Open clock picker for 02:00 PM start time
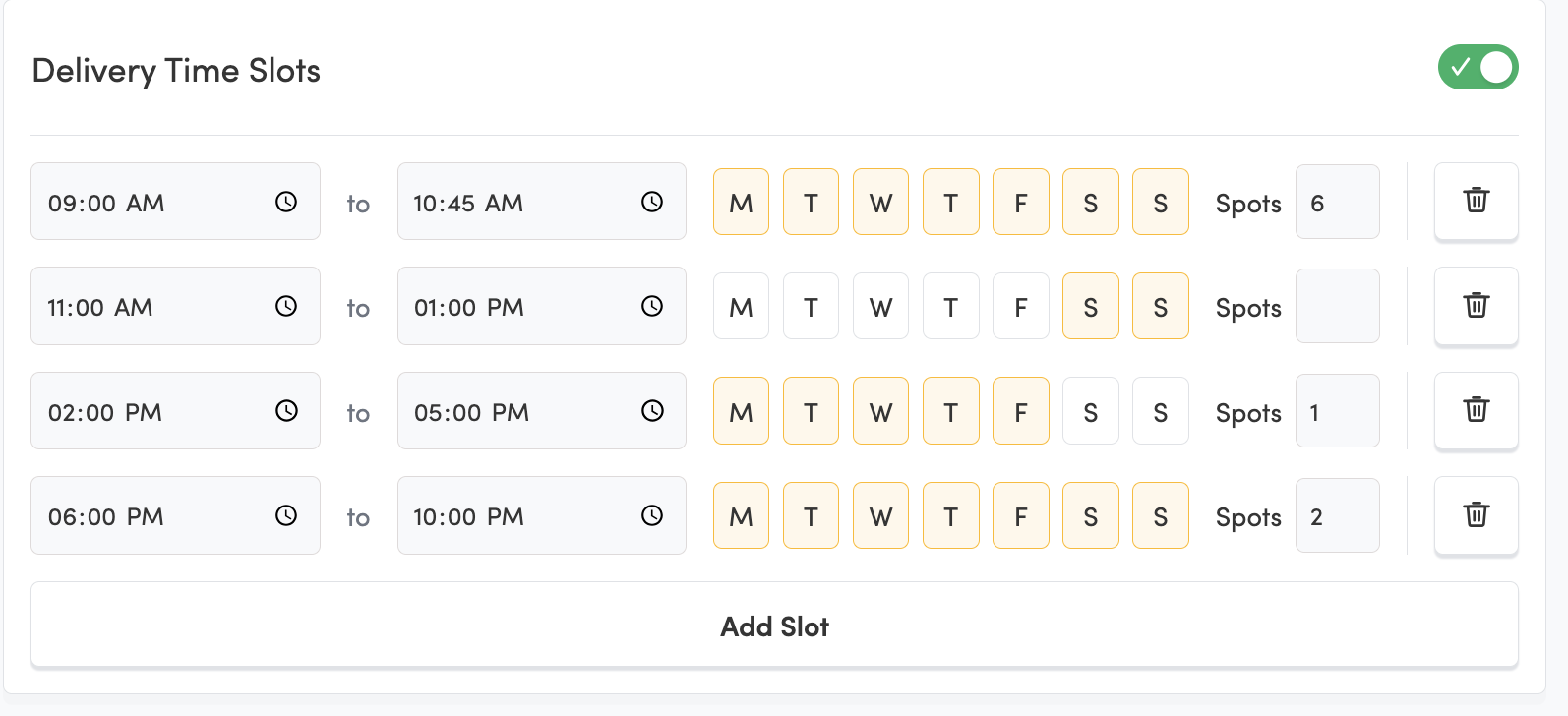 (x=286, y=410)
